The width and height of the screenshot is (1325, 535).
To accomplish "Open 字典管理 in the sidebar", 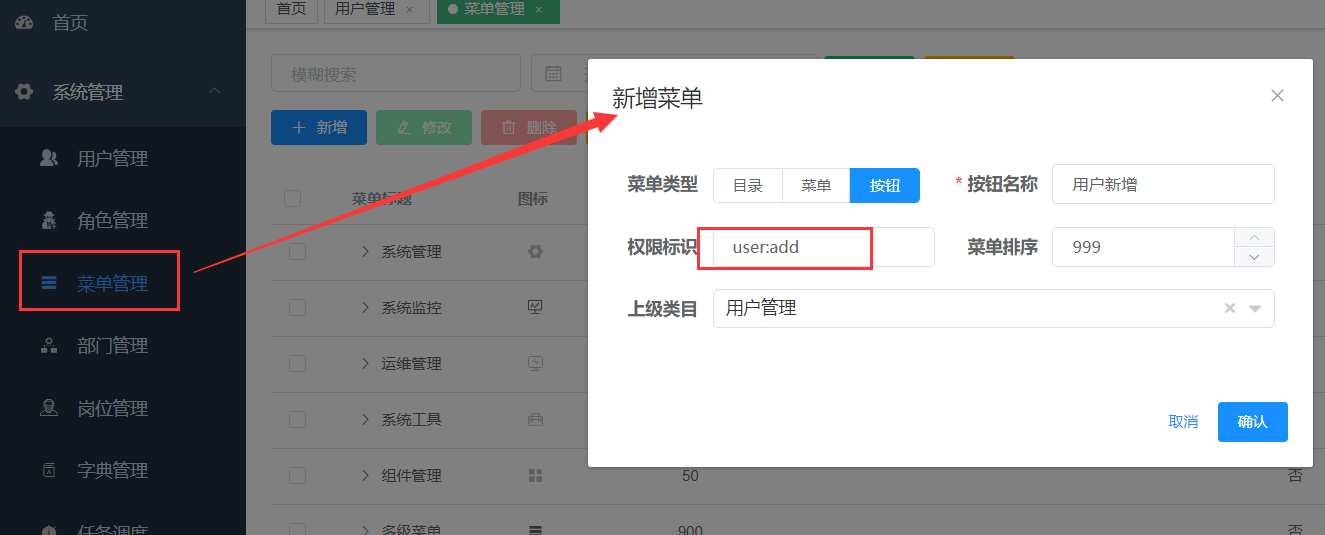I will click(x=112, y=470).
